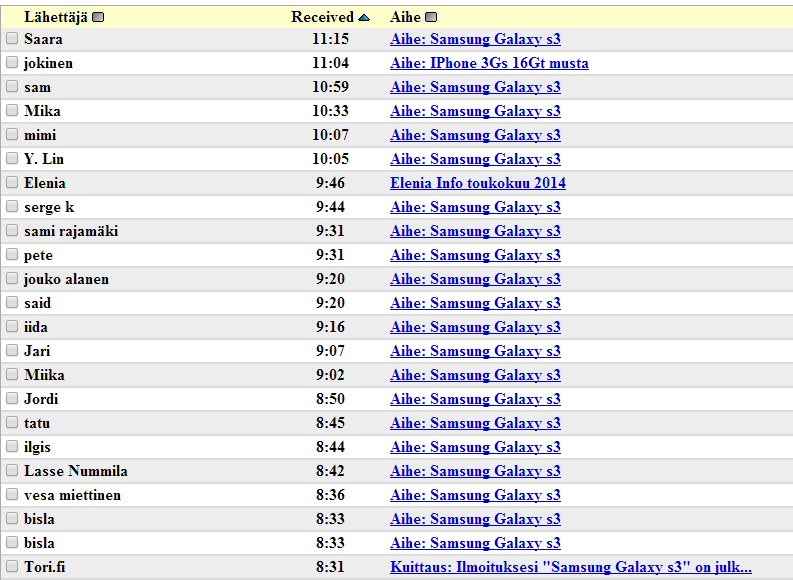793x580 pixels.
Task: Mark the Tori.fi message checkbox
Action: pyautogui.click(x=12, y=567)
